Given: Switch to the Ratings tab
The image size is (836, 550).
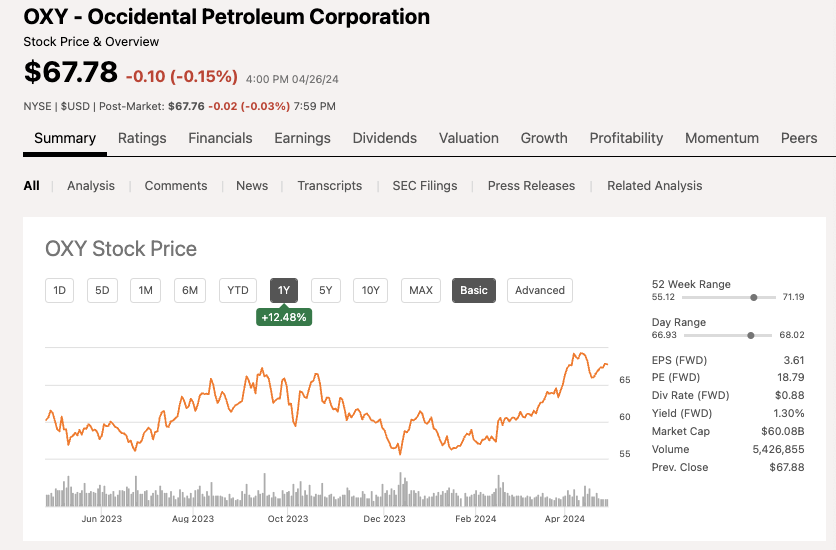Looking at the screenshot, I should pyautogui.click(x=142, y=138).
